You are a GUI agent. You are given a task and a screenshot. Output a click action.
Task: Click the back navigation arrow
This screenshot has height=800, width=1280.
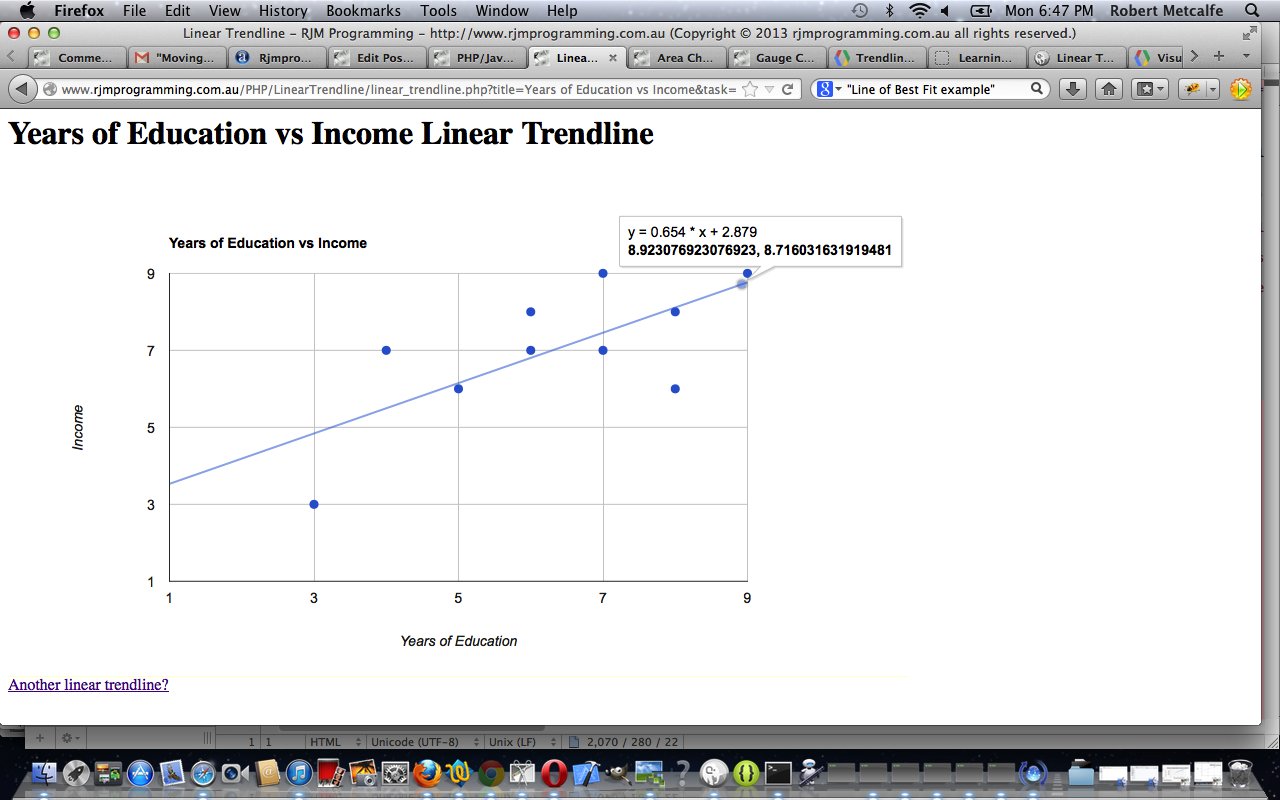tap(22, 88)
